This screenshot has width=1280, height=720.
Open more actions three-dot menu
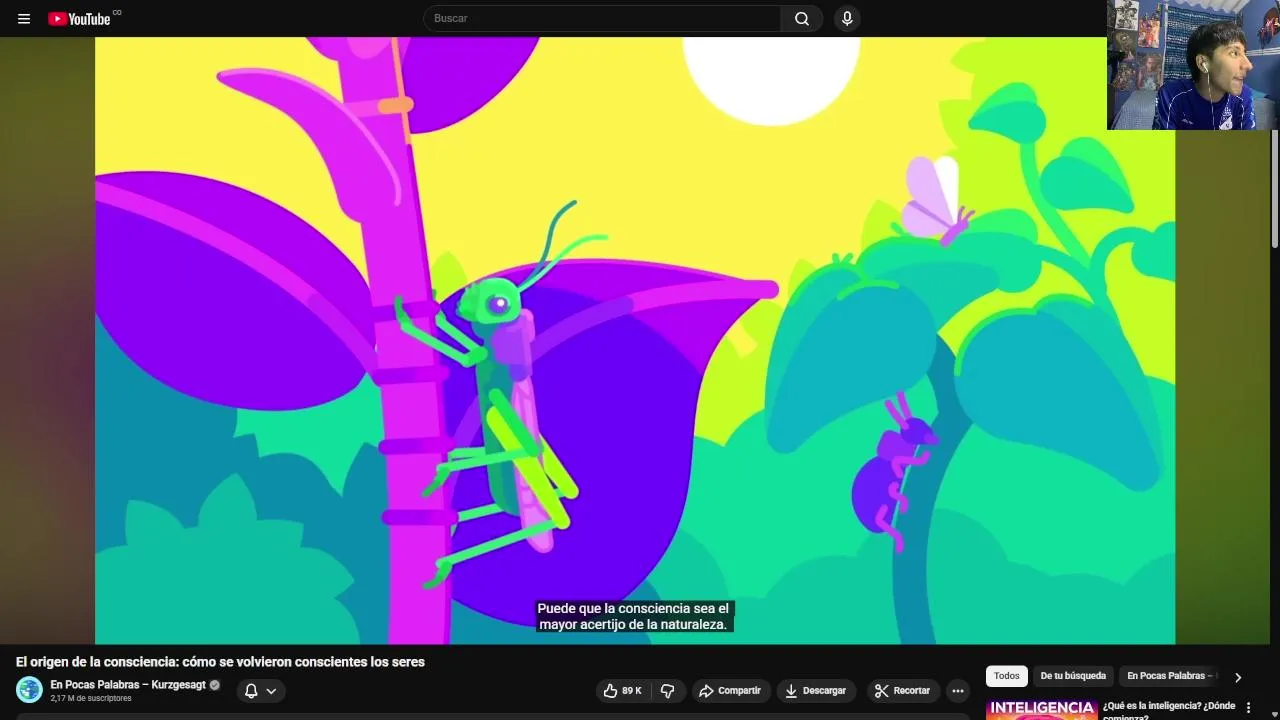tap(958, 691)
